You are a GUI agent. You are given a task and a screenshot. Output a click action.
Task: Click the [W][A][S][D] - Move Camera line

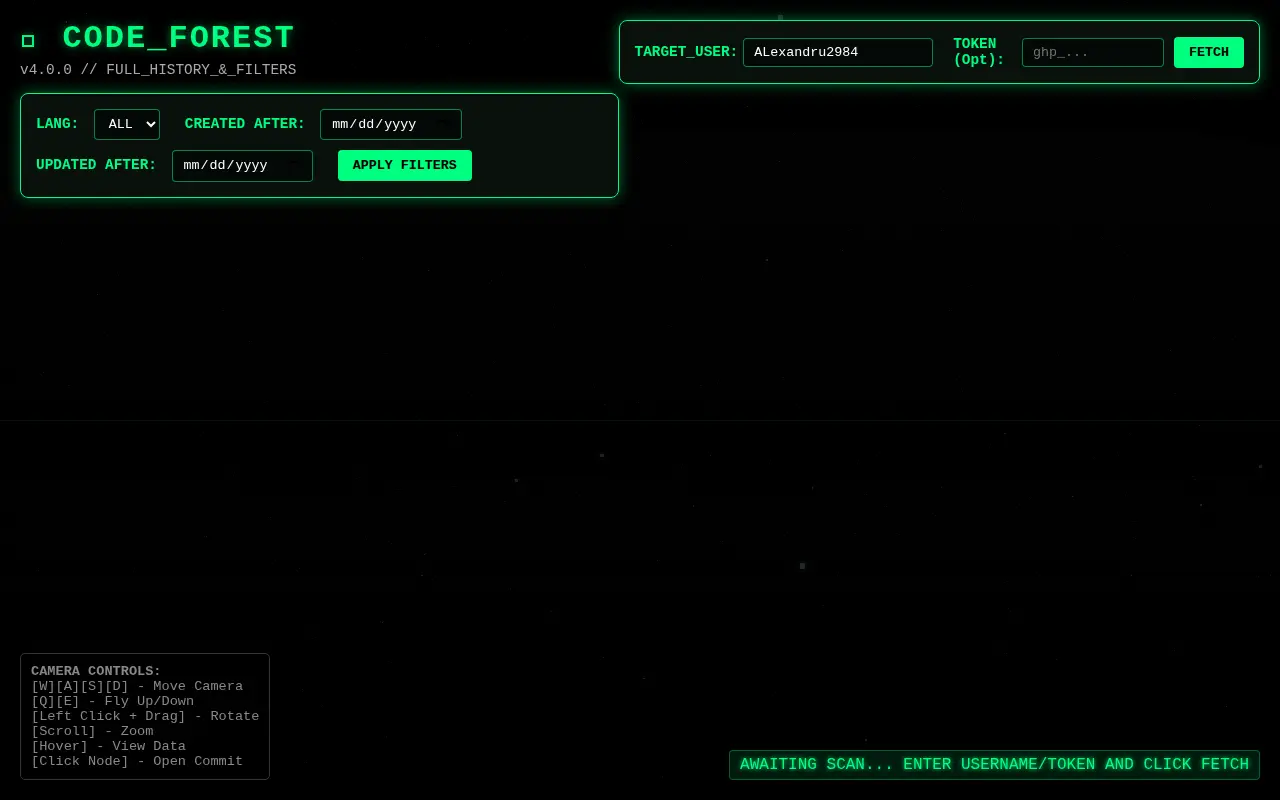pyautogui.click(x=137, y=686)
